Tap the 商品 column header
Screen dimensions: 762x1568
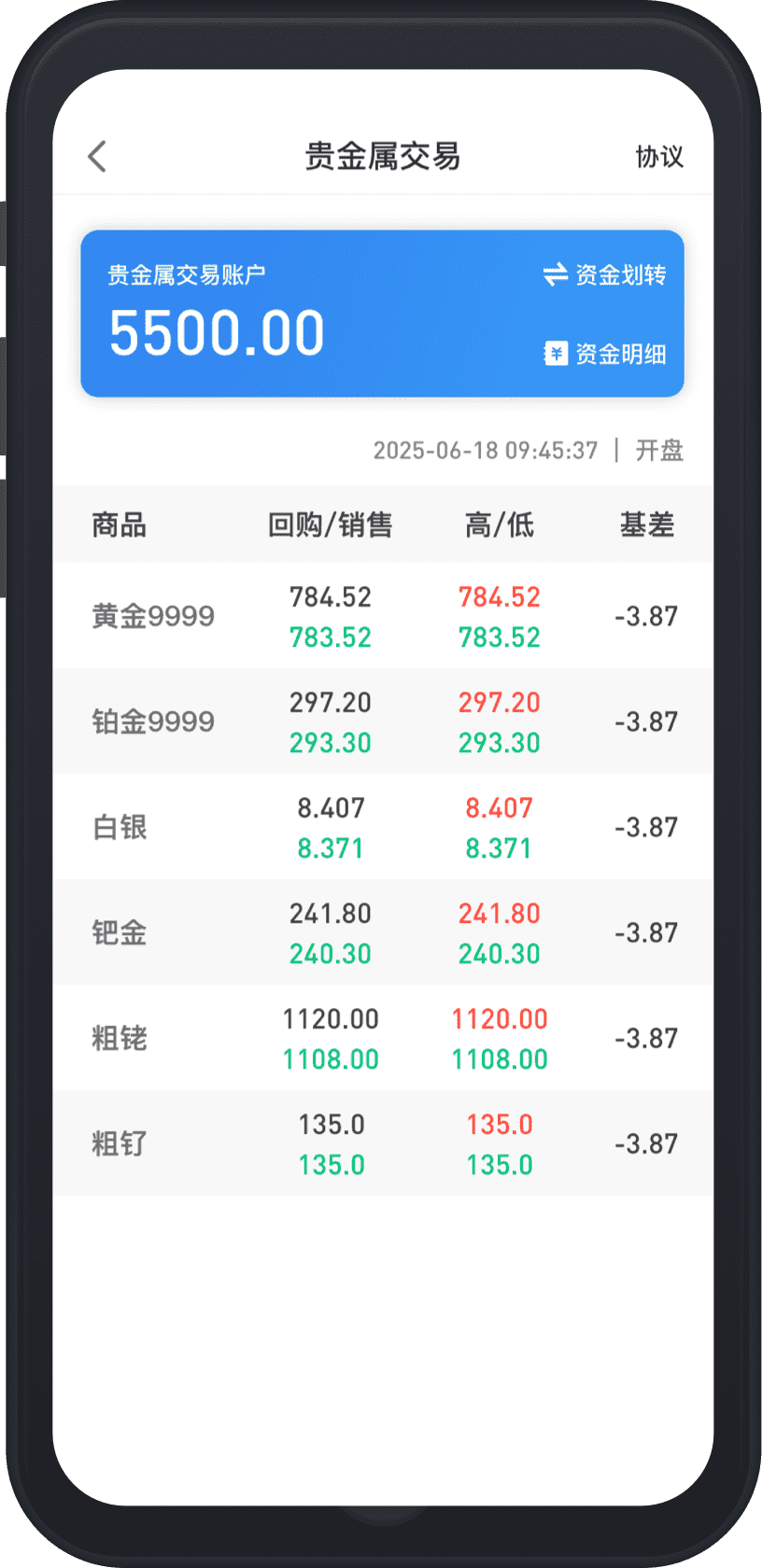pos(120,525)
